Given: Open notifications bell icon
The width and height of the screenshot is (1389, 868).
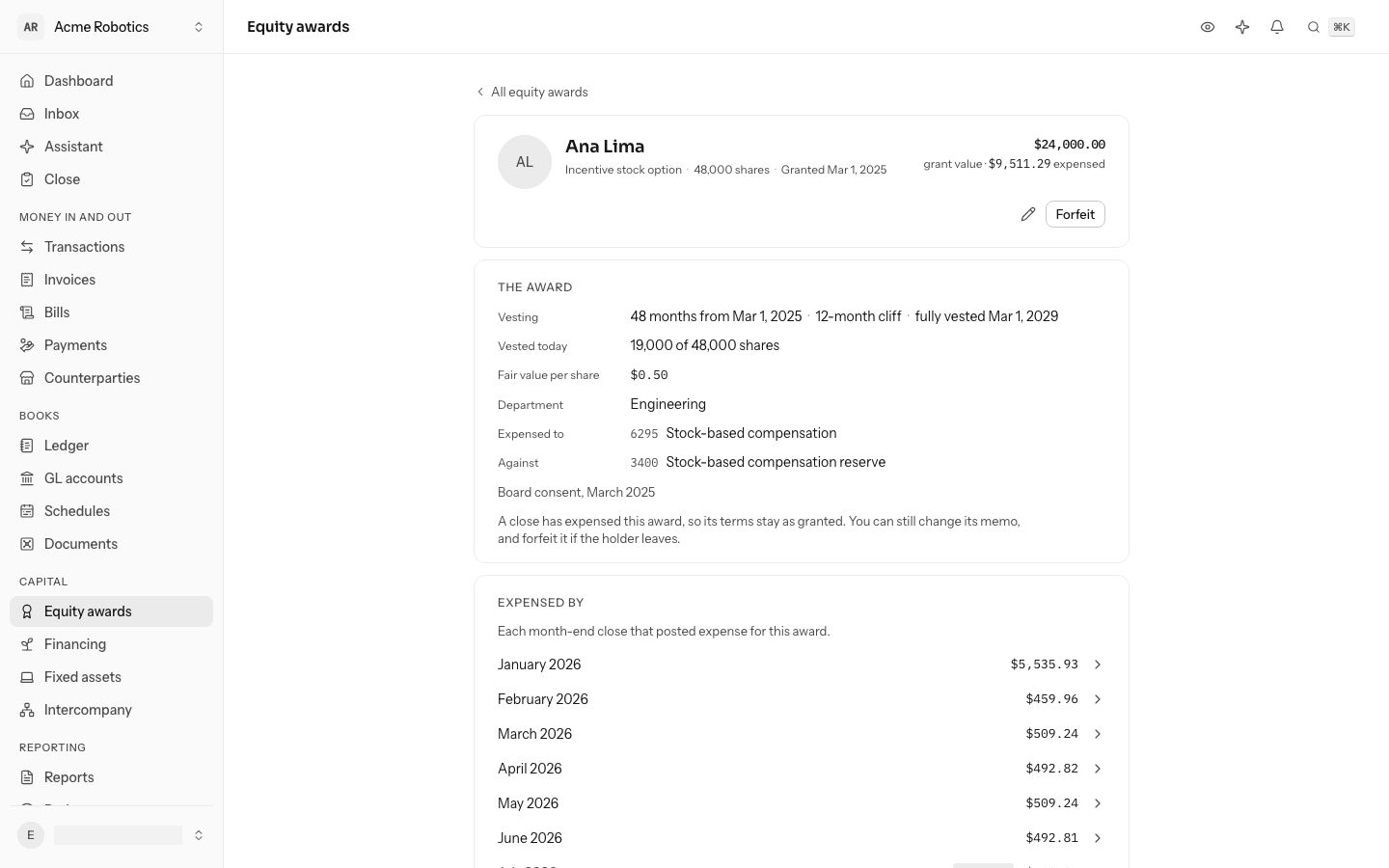Looking at the screenshot, I should pos(1277,27).
